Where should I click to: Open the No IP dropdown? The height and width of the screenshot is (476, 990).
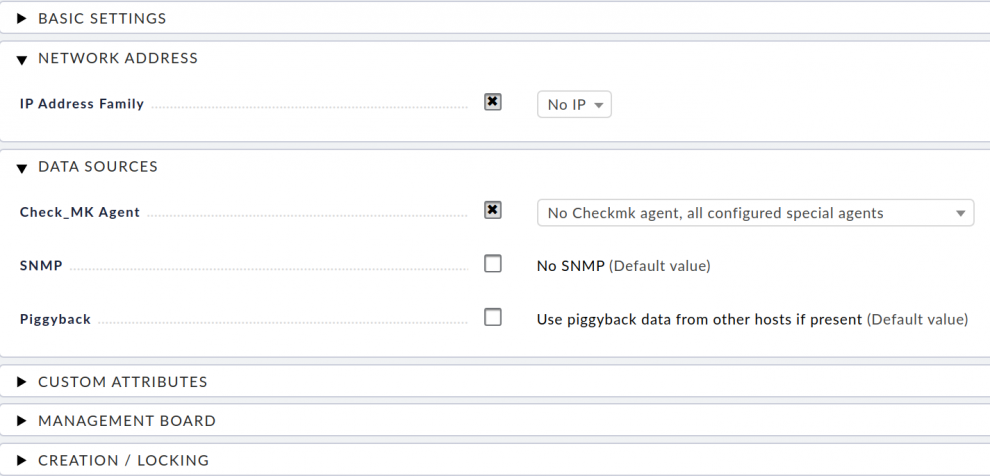pyautogui.click(x=574, y=105)
